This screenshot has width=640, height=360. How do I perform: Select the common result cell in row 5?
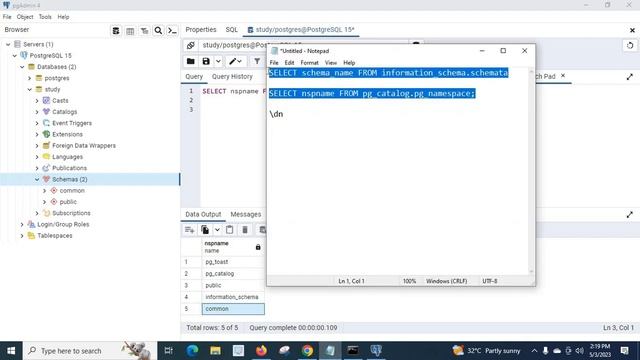233,309
